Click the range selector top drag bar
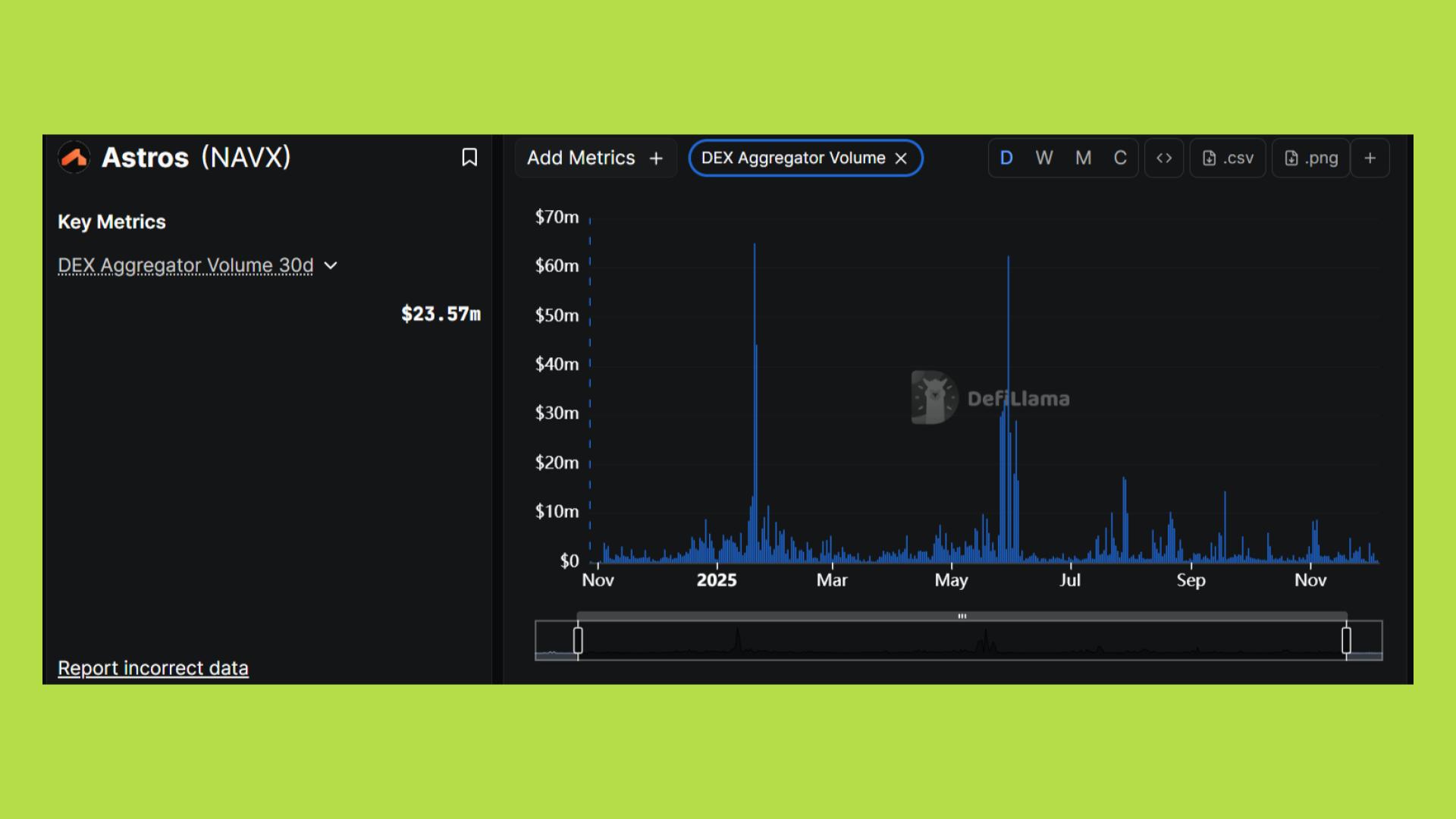The height and width of the screenshot is (819, 1456). (x=962, y=616)
